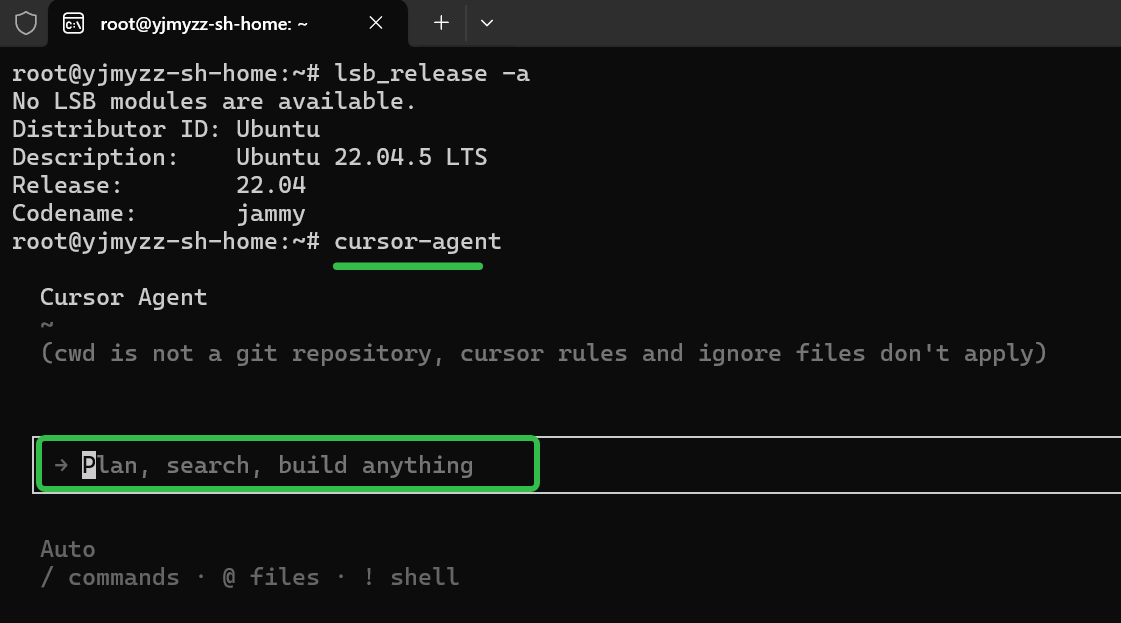The image size is (1121, 623).
Task: Select the root@yjmyzz-sh-home tab title
Action: [204, 24]
